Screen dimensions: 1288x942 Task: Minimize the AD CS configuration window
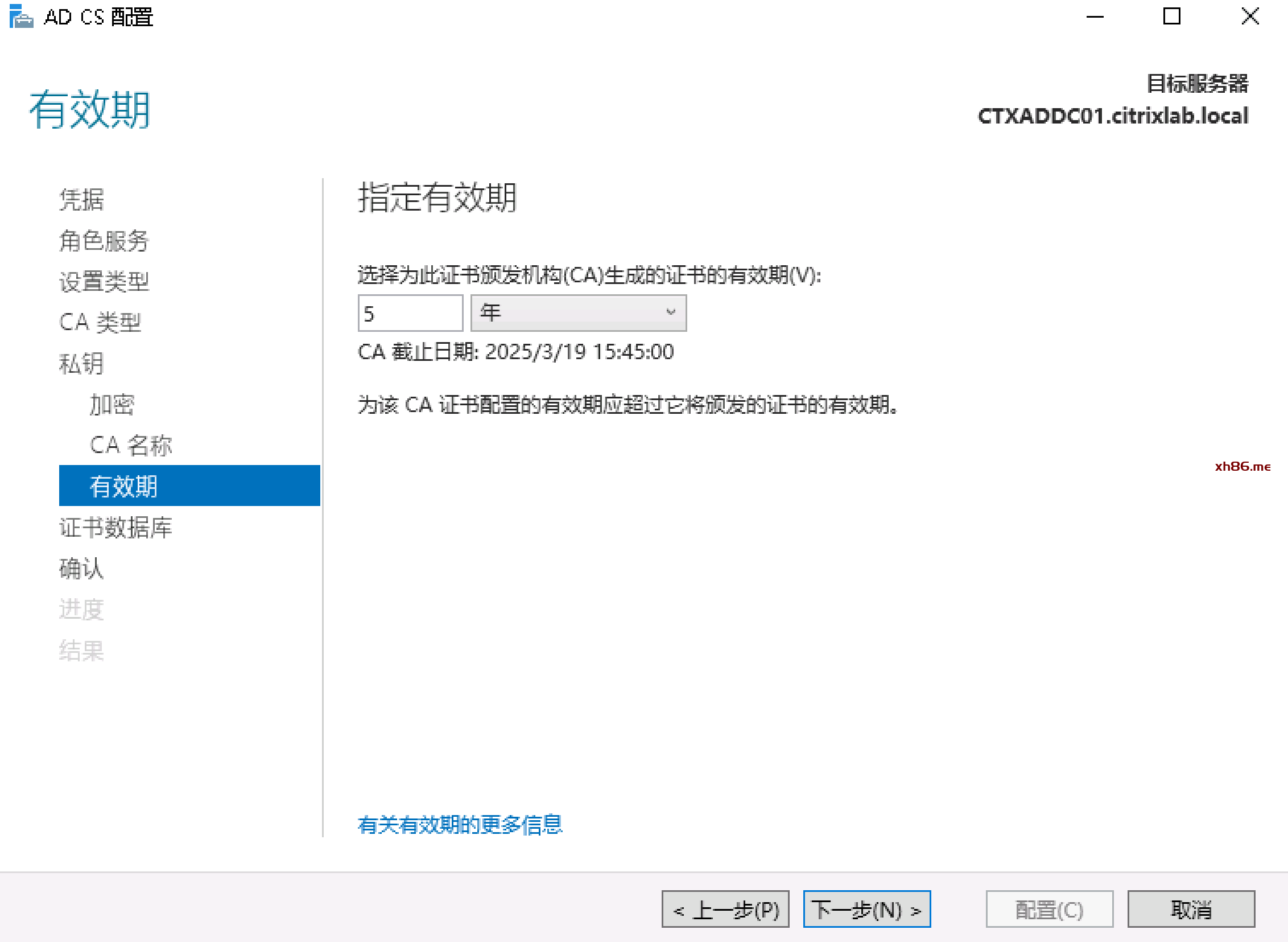(1095, 17)
